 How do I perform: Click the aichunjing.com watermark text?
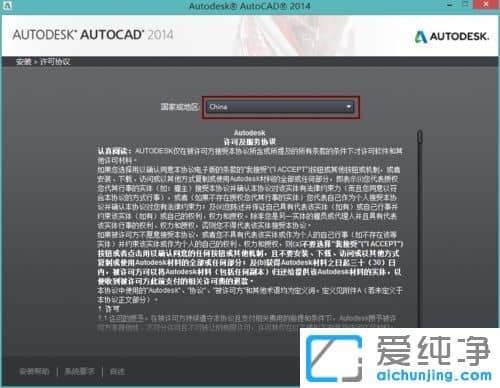(x=434, y=376)
